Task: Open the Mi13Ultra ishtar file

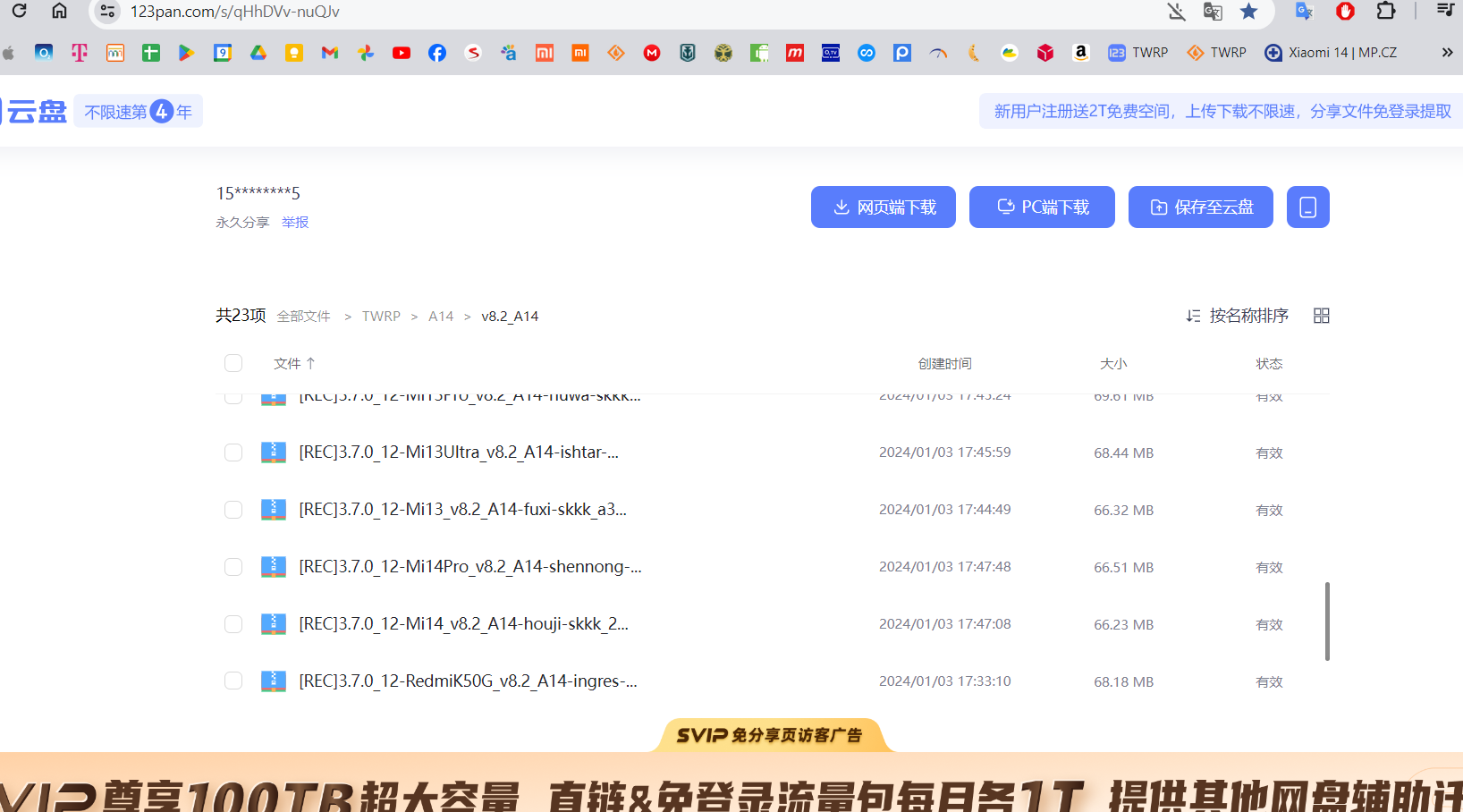Action: click(x=459, y=453)
